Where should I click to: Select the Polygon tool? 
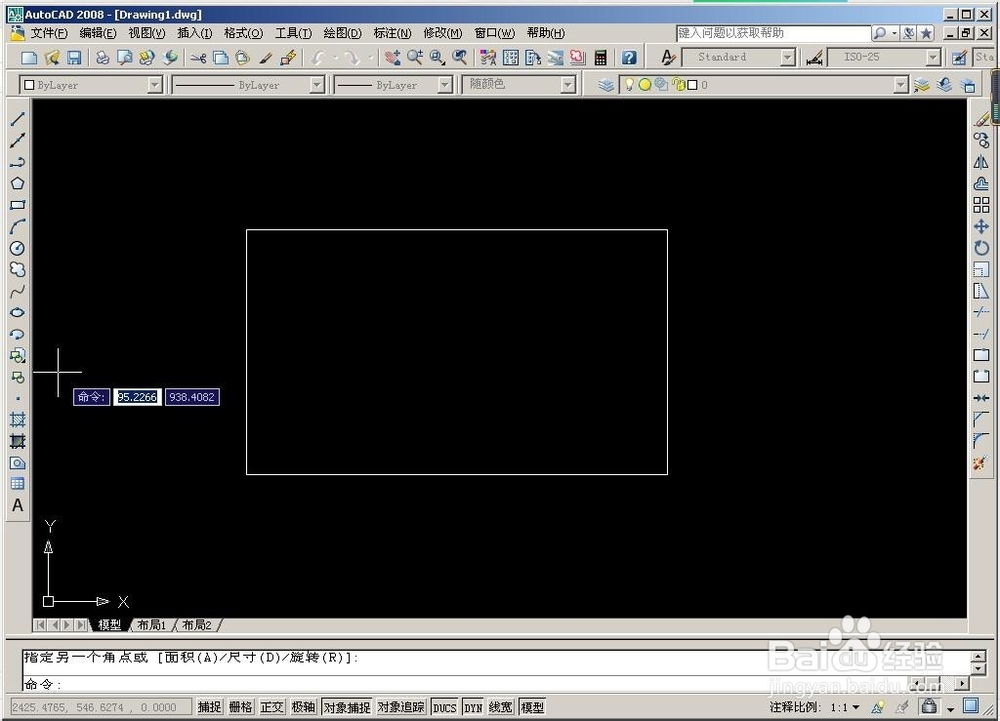coord(17,184)
